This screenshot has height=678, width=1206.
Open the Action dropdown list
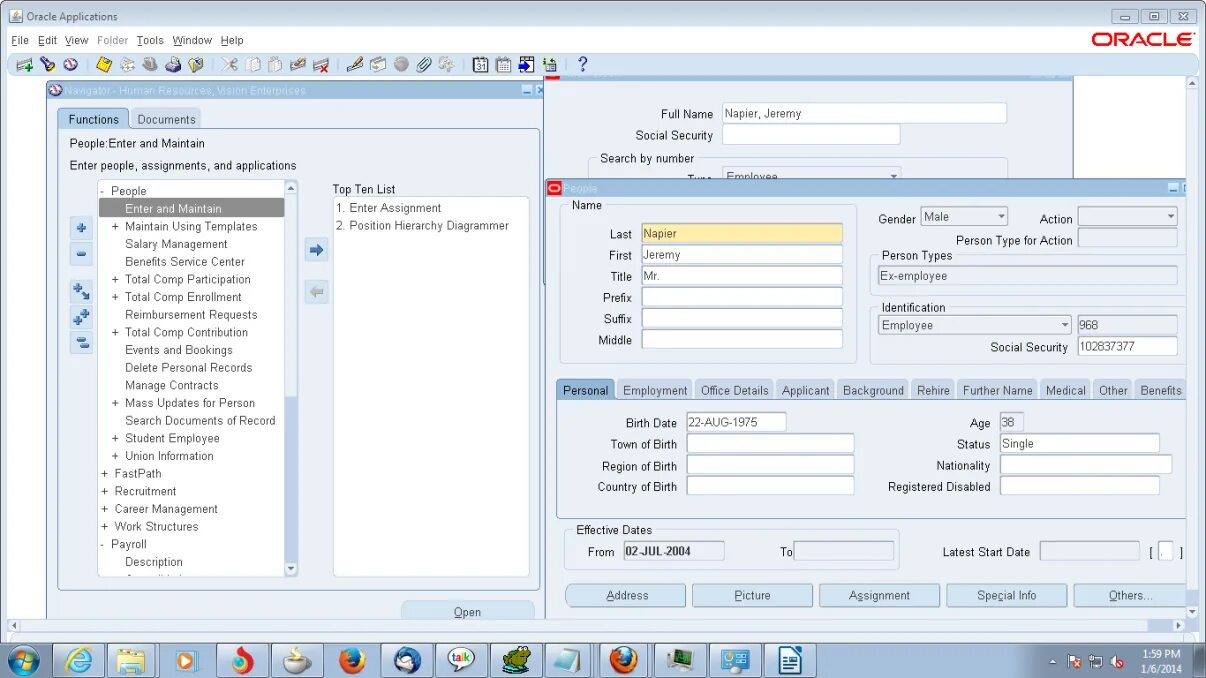1170,216
